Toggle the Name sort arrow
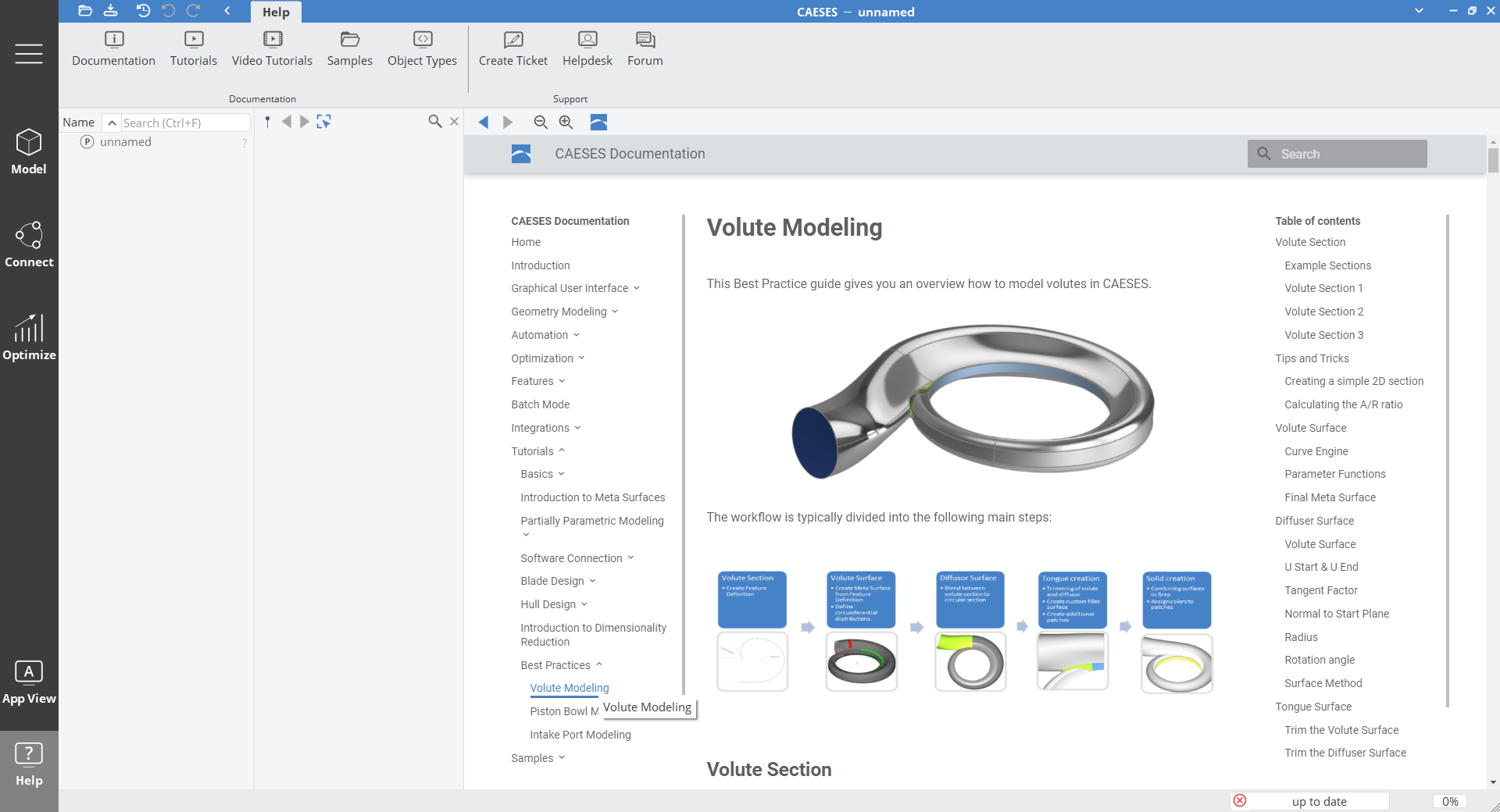 click(x=112, y=123)
